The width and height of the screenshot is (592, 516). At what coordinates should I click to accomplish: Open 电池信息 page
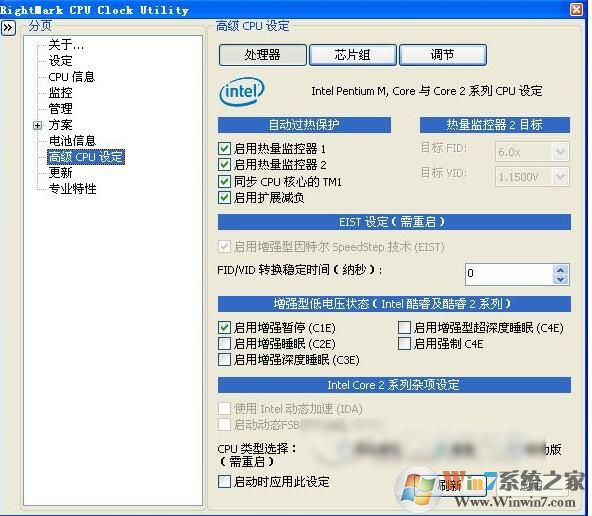point(72,141)
